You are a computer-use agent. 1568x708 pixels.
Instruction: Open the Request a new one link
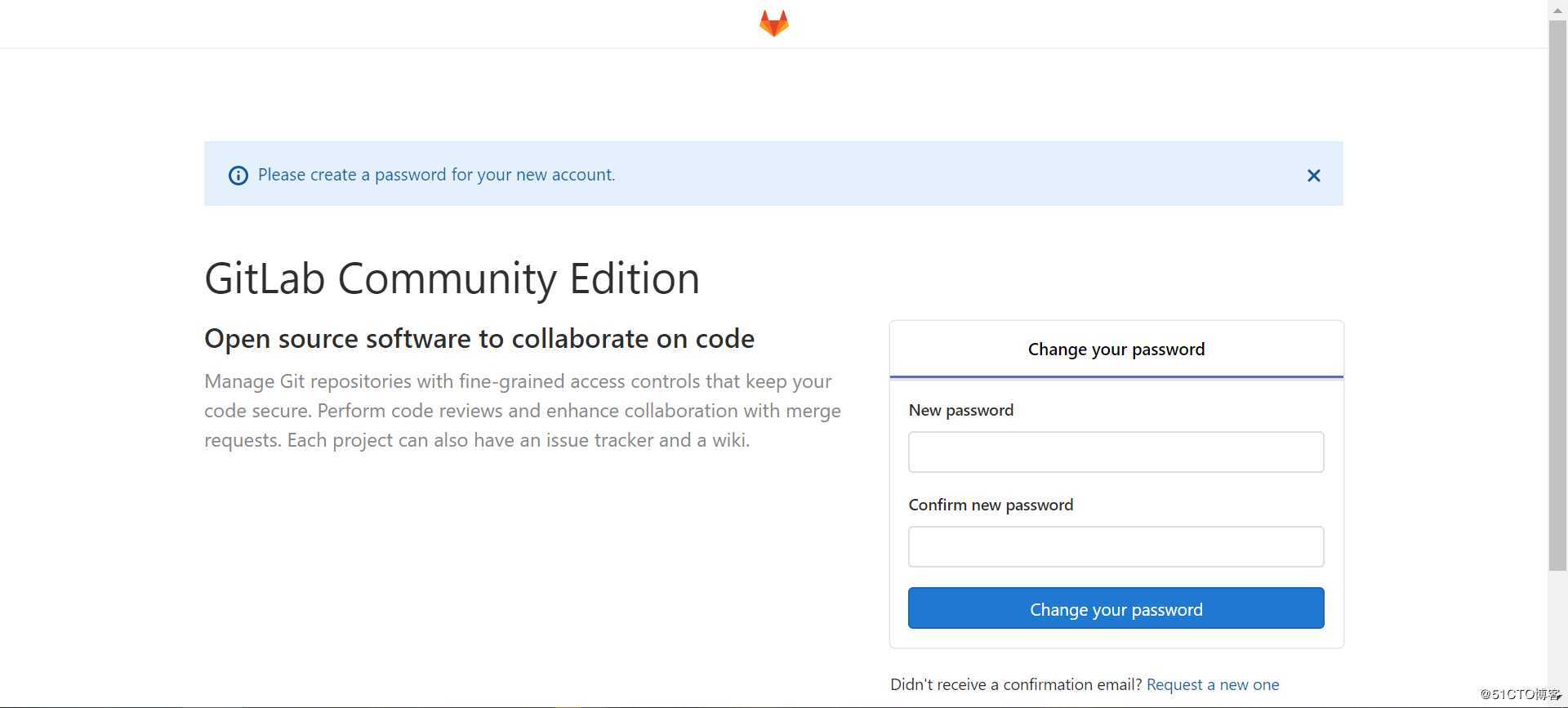click(x=1213, y=684)
